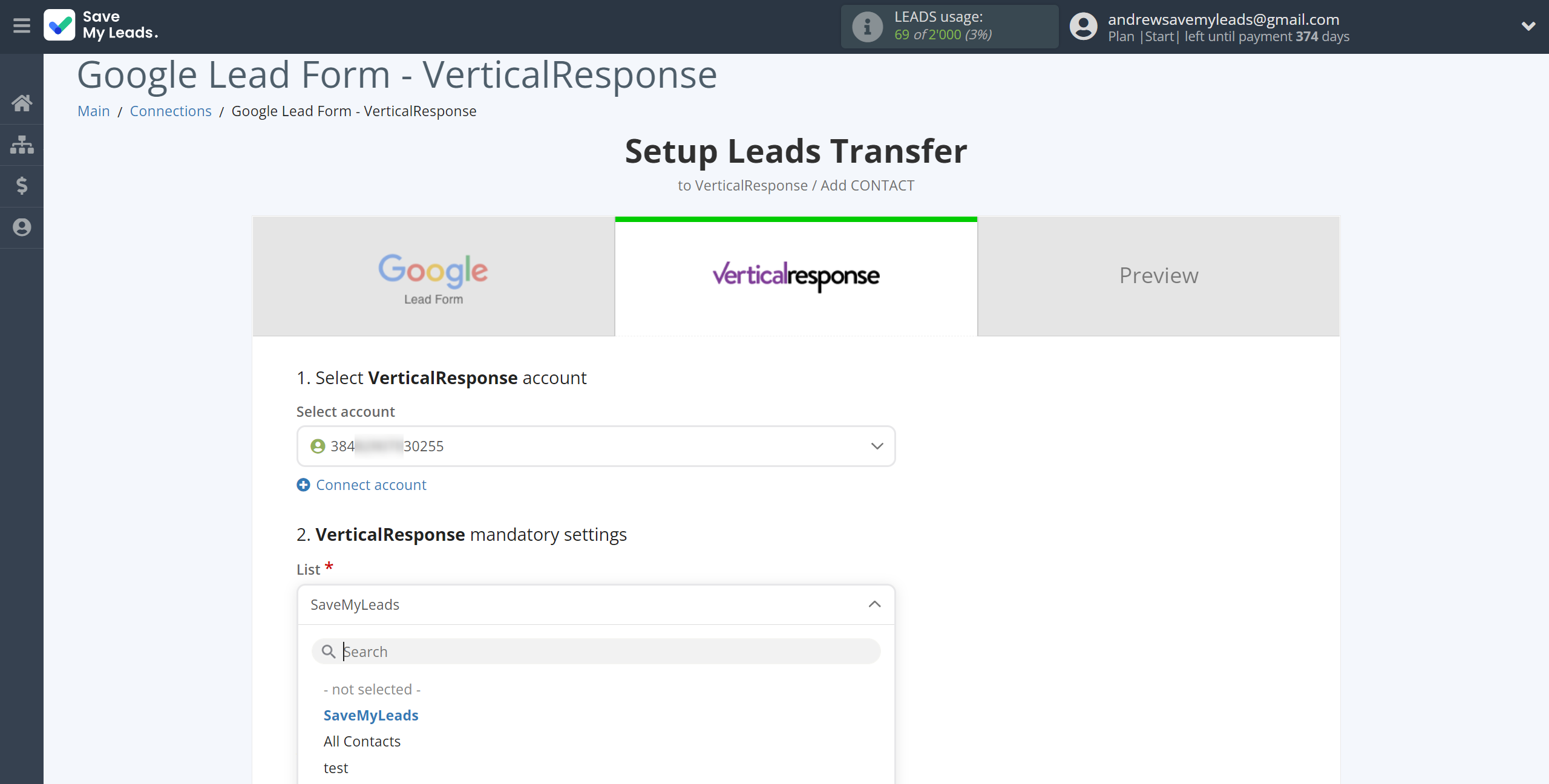The width and height of the screenshot is (1549, 784).
Task: Open the Connections breadcrumb link
Action: (171, 111)
